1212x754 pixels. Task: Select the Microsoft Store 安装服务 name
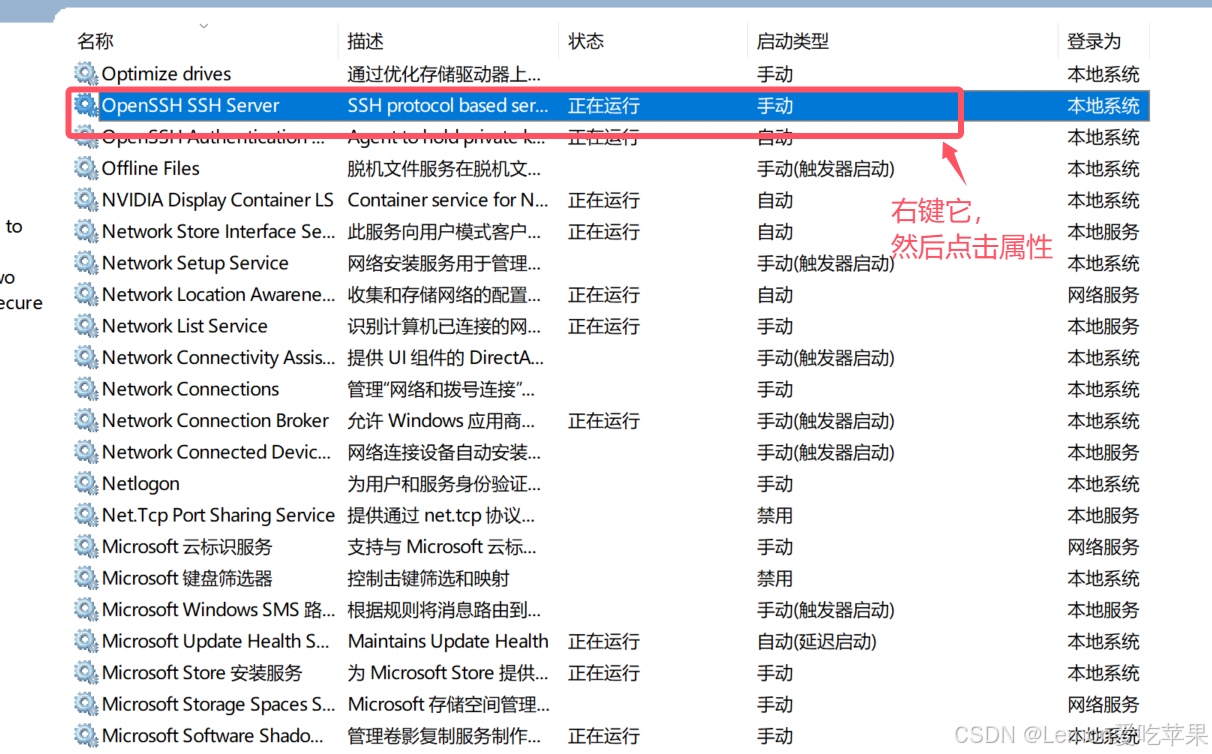point(202,673)
